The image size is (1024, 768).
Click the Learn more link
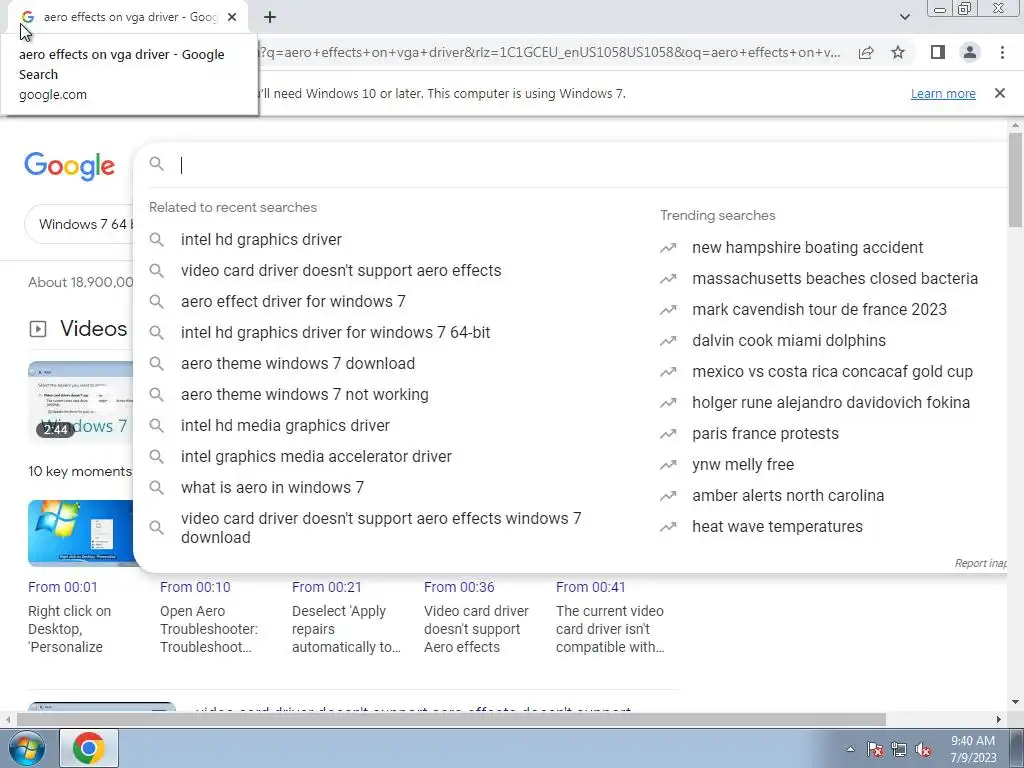coord(943,93)
